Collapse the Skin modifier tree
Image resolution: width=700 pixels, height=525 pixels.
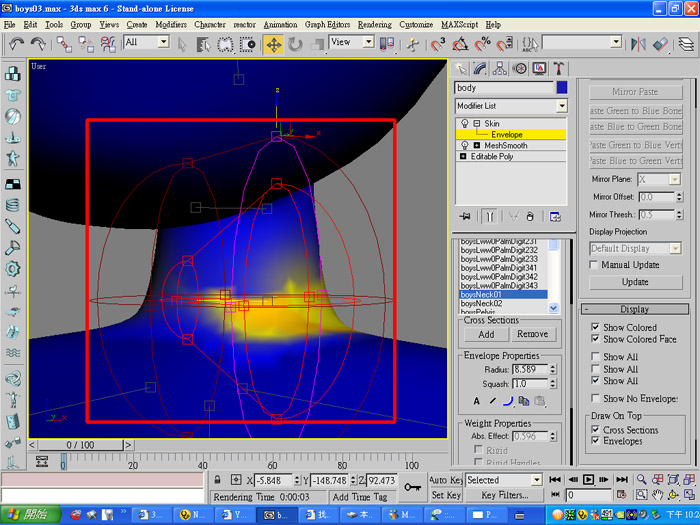(x=477, y=123)
